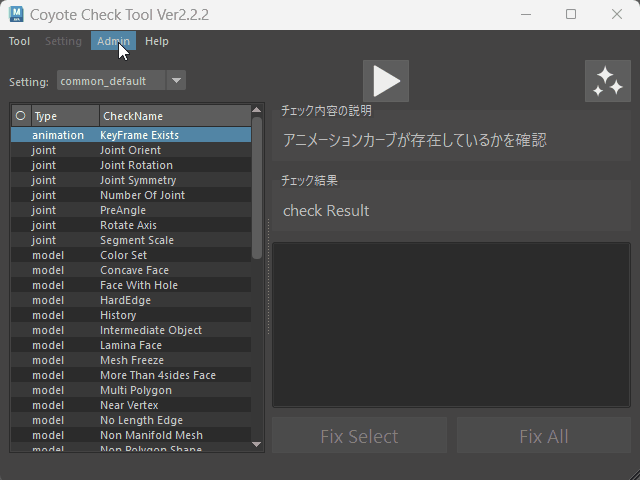Screen dimensions: 640x480
Task: Sort list by the Type column header
Action: (64, 116)
